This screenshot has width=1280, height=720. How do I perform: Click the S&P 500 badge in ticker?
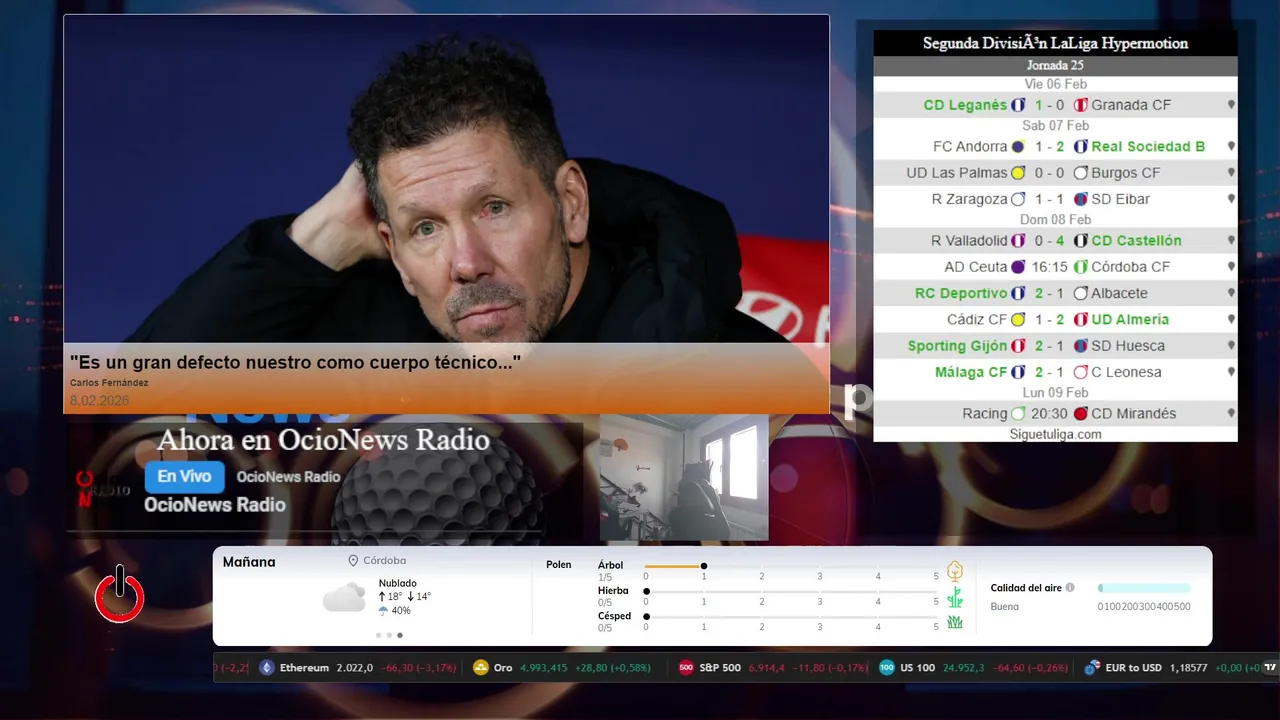[x=686, y=668]
